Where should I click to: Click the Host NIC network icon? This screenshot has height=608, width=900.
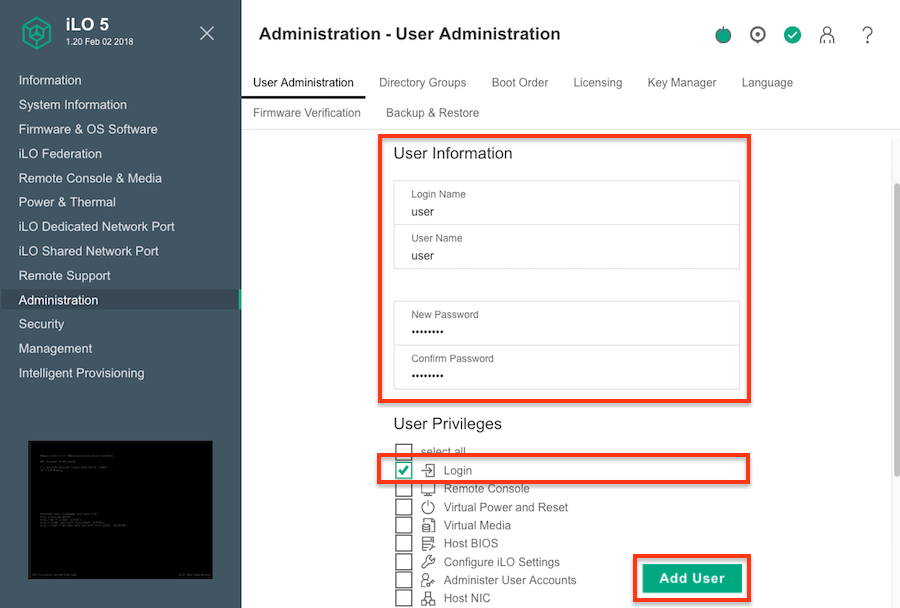[428, 598]
